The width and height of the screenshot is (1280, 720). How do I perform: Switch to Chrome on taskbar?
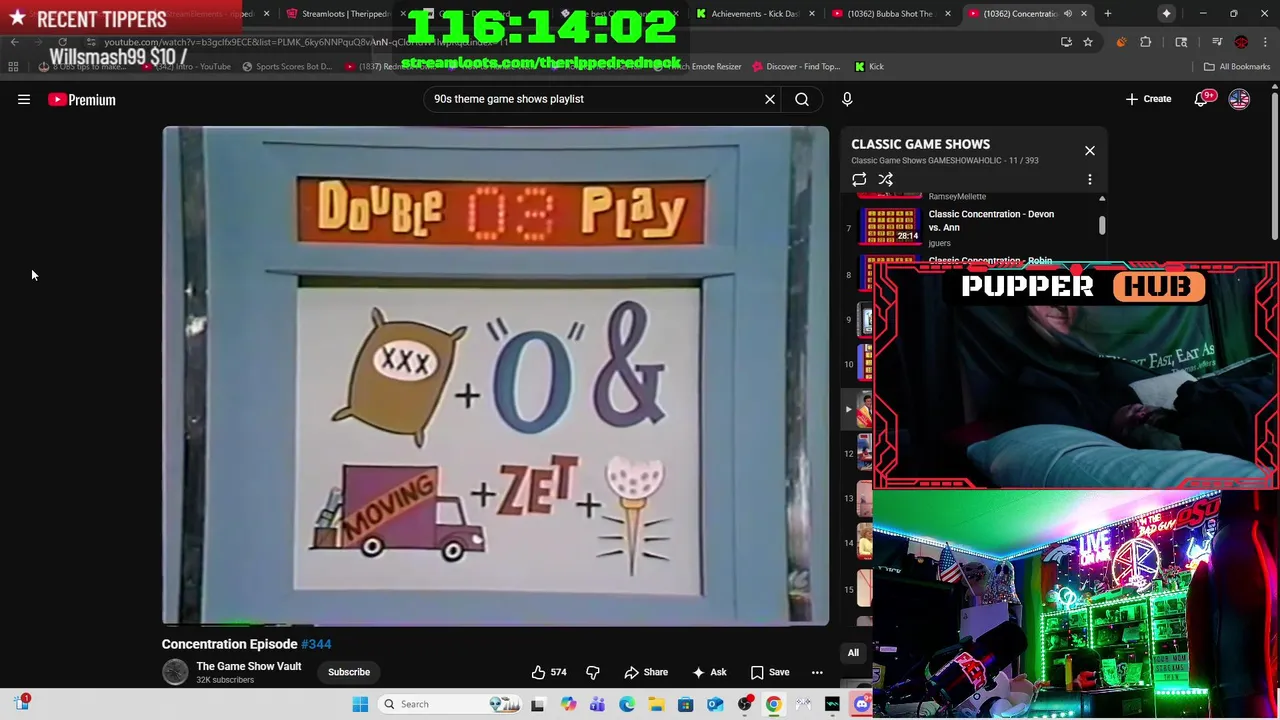click(774, 704)
